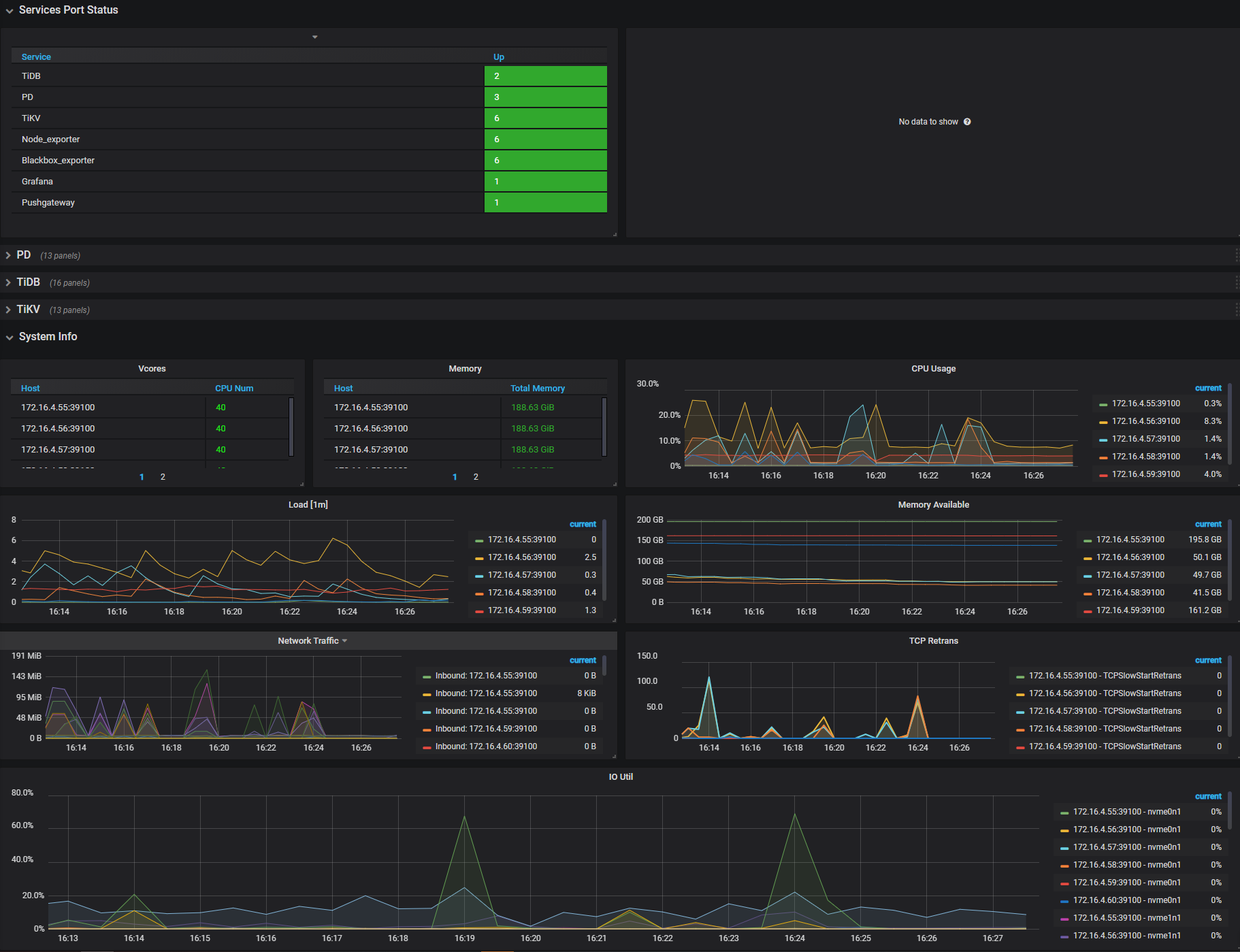The width and height of the screenshot is (1240, 952).
Task: Click the caret icon atop the Services table panel
Action: click(314, 36)
